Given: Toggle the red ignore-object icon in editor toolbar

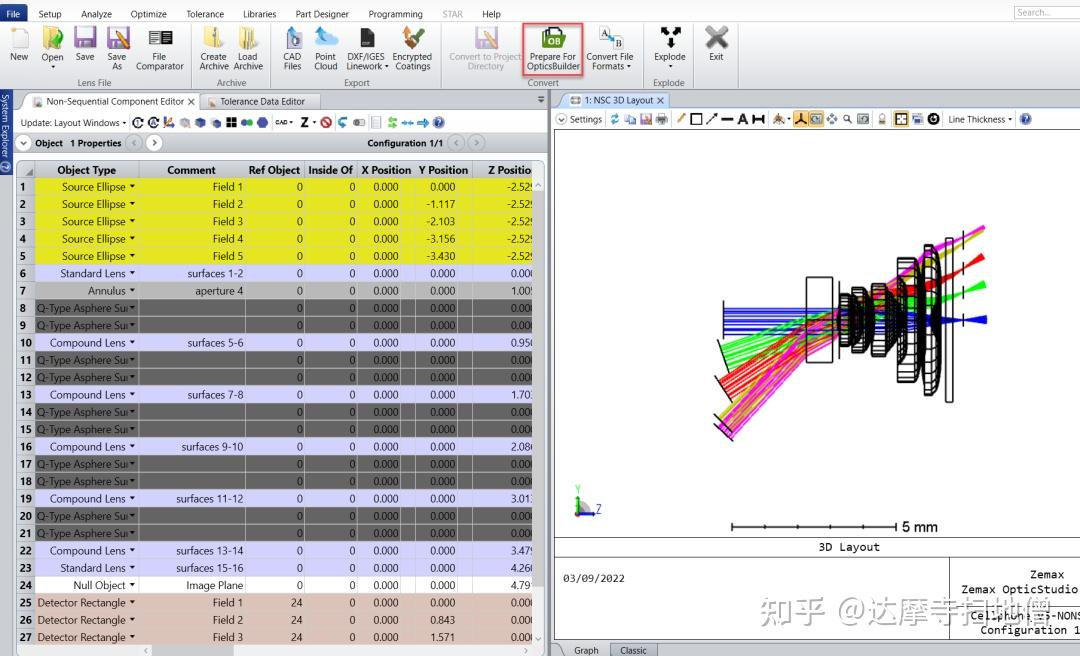Looking at the screenshot, I should tap(327, 121).
